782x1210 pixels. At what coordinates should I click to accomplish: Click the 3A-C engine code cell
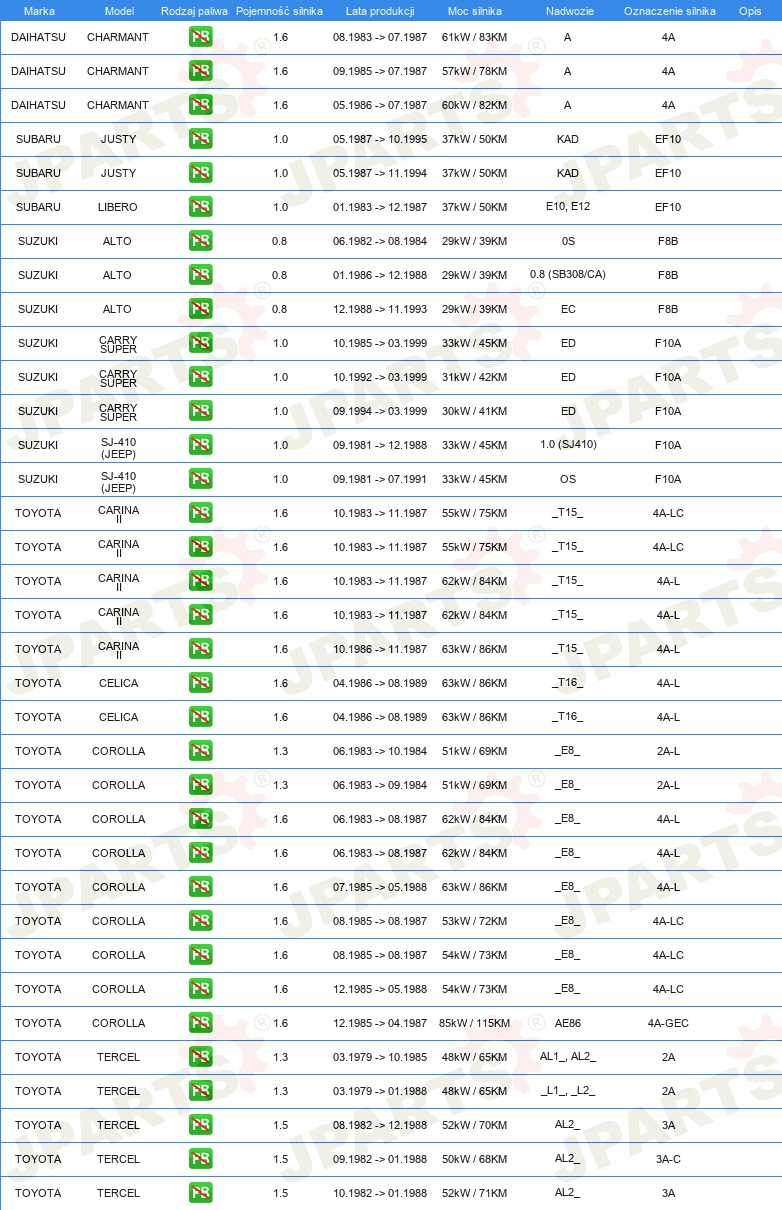[x=668, y=1159]
